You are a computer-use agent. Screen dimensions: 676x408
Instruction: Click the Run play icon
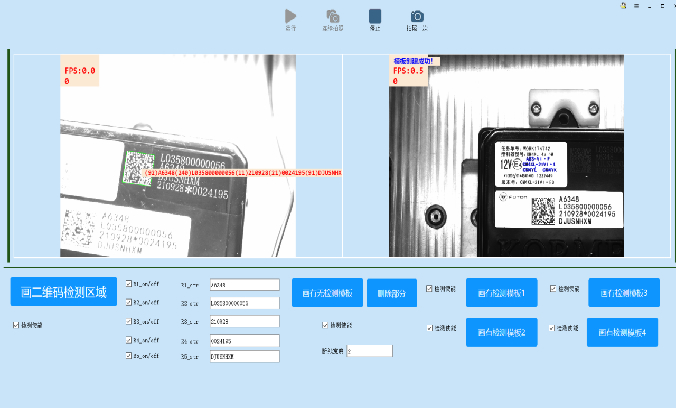[291, 16]
